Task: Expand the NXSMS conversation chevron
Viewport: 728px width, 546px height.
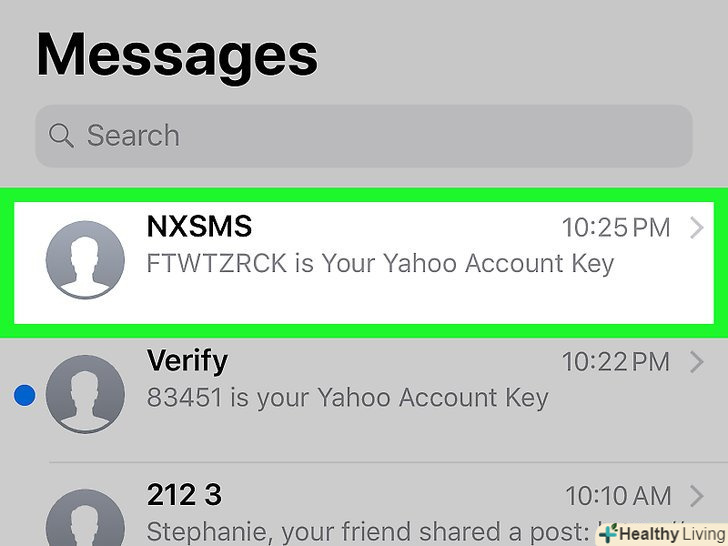Action: click(697, 228)
